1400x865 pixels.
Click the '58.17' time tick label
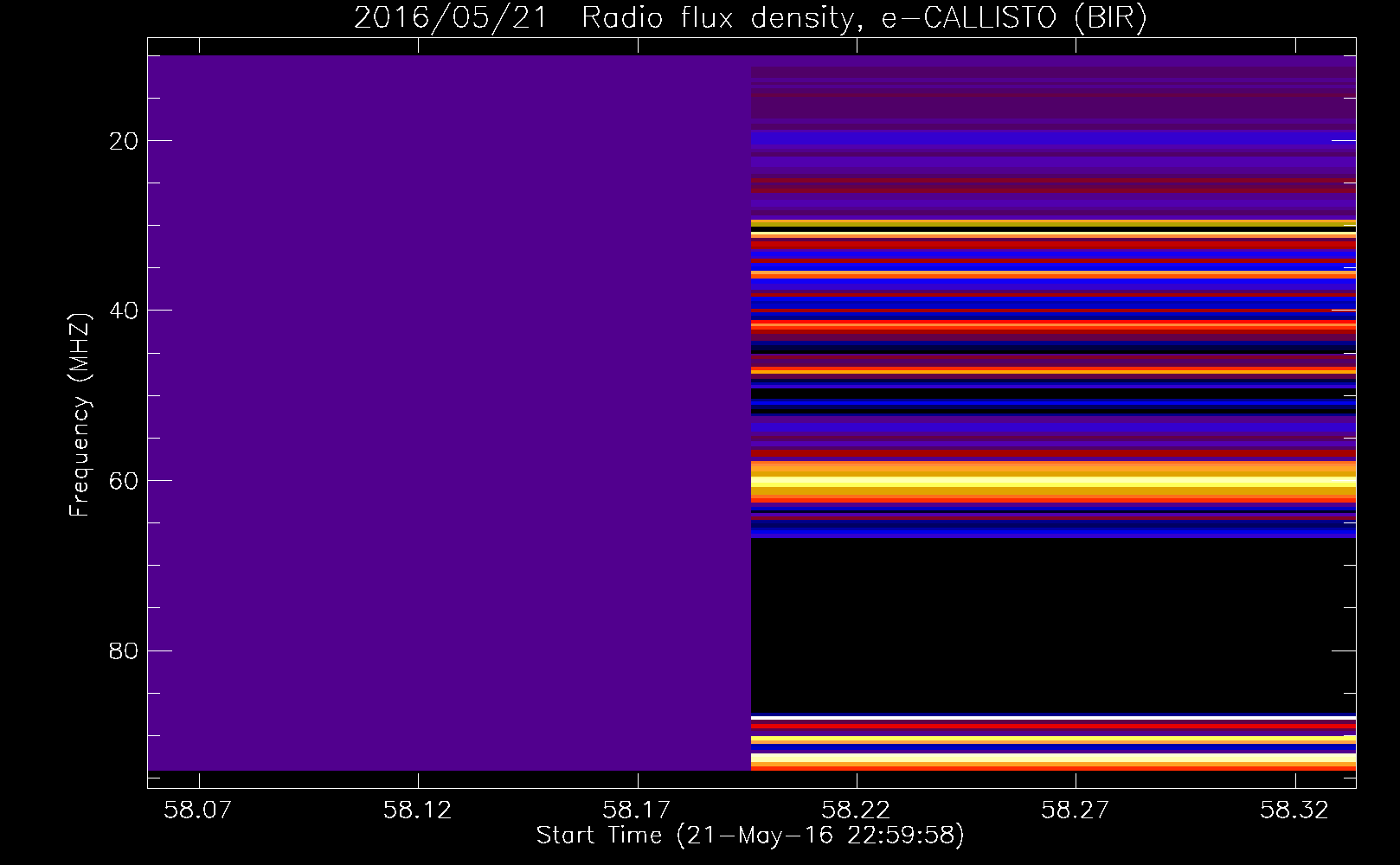637,811
